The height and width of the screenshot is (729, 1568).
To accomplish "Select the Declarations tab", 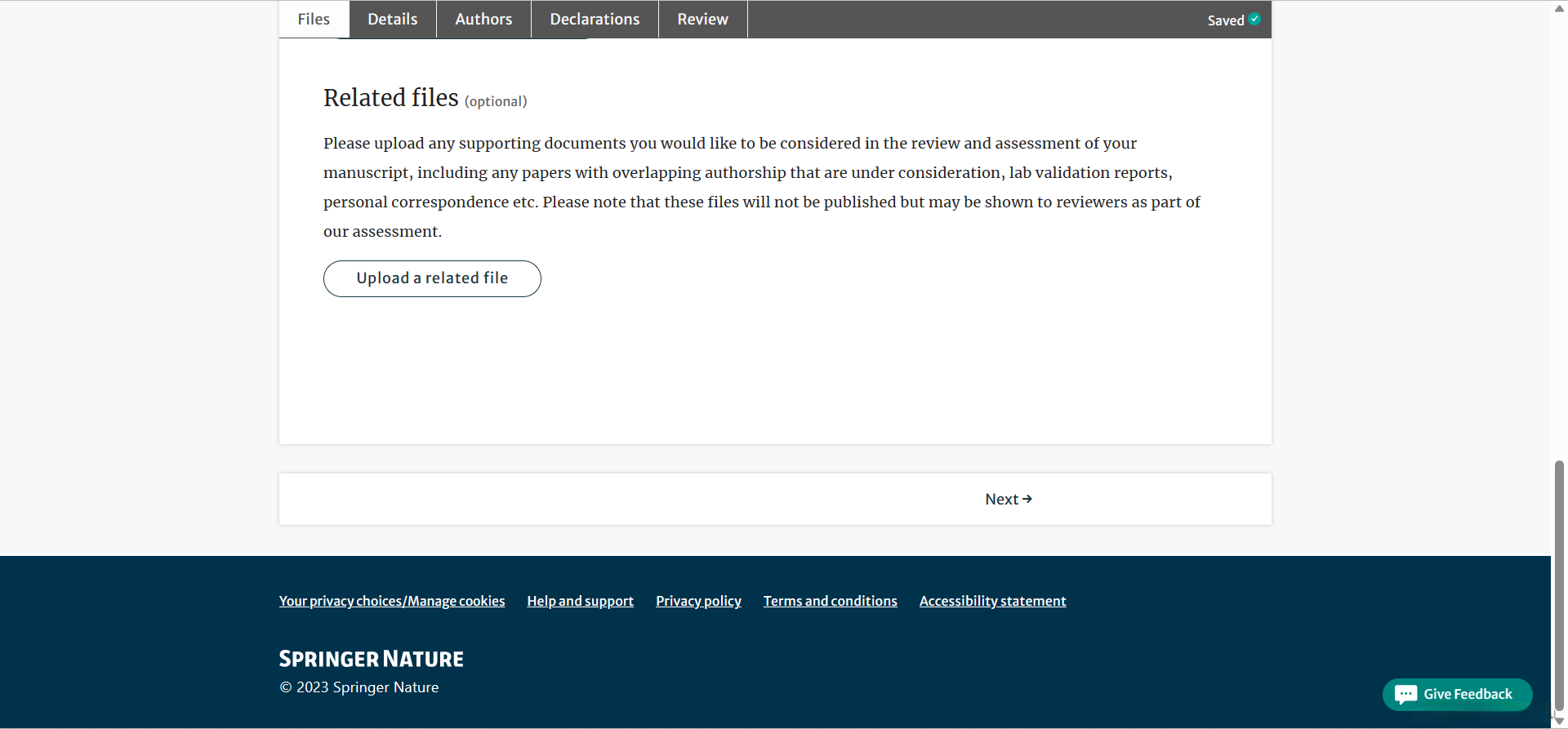I will (595, 20).
